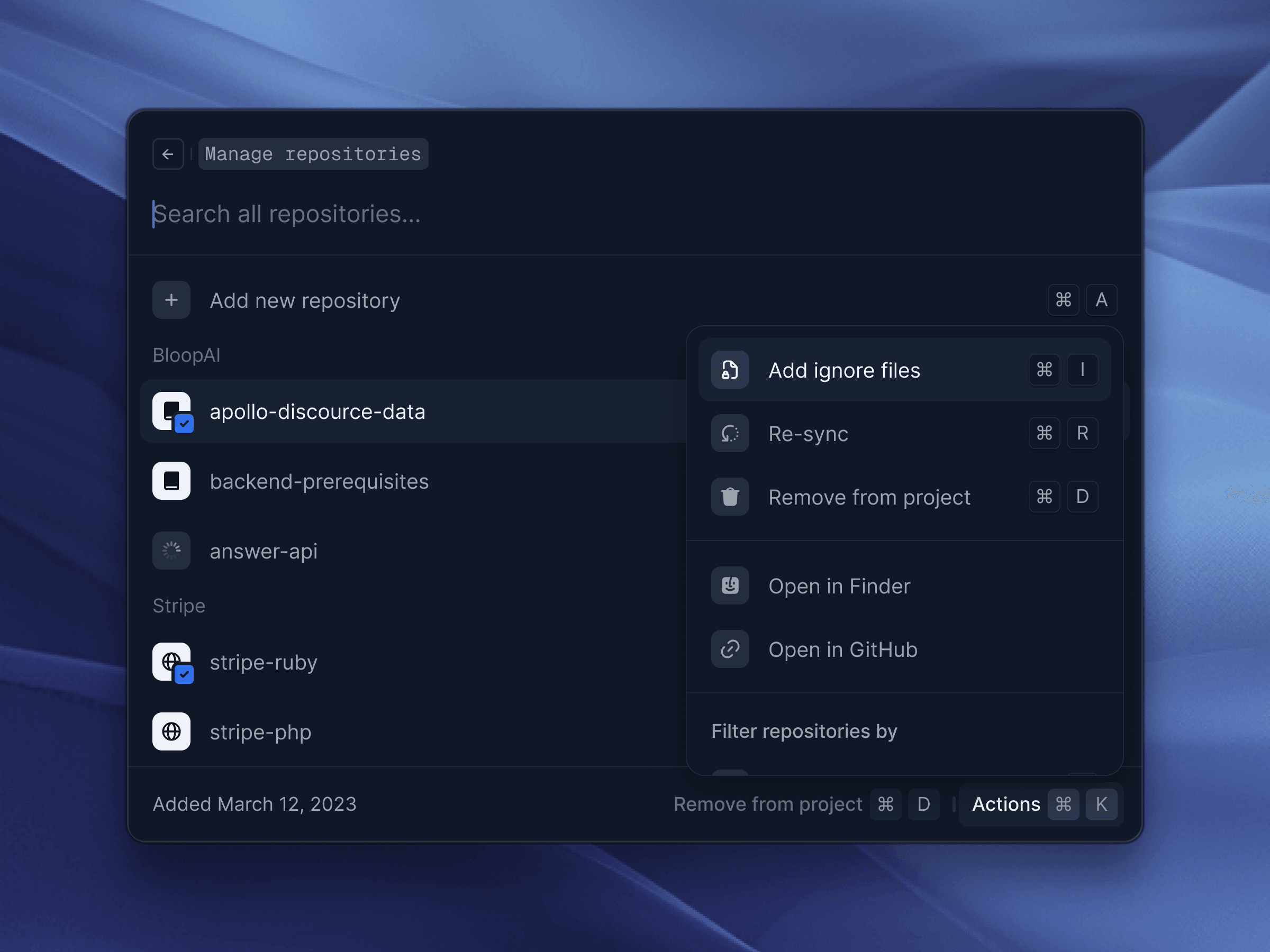Click the GitHub link icon
The height and width of the screenshot is (952, 1270).
(730, 649)
